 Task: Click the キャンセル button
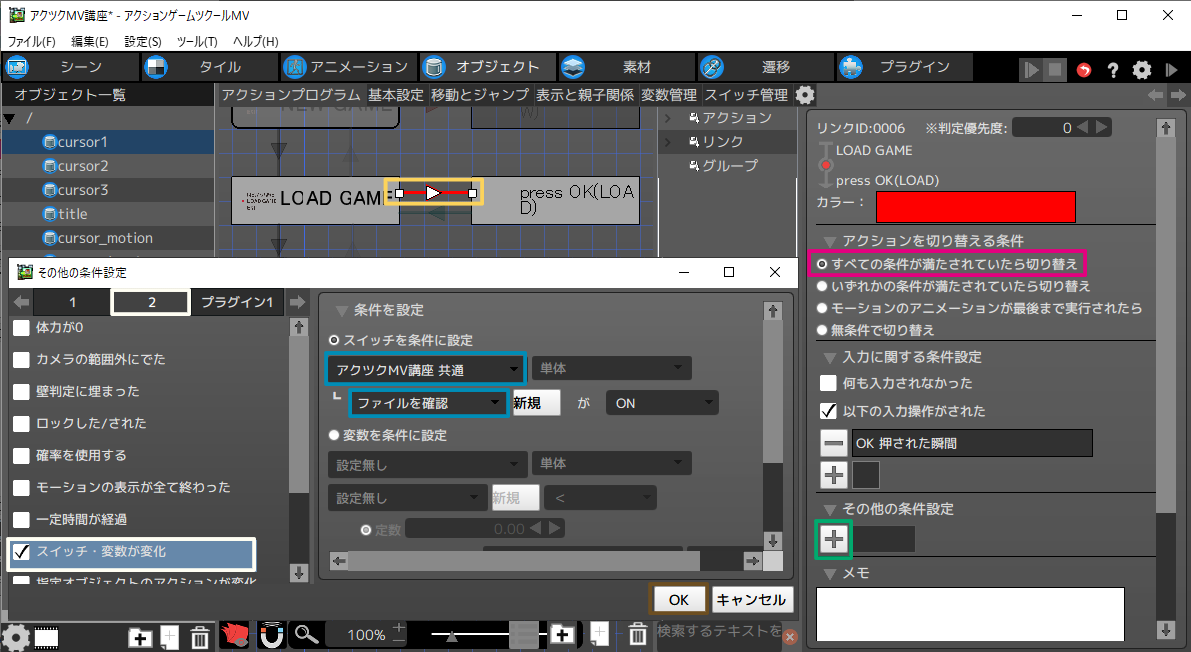click(753, 599)
